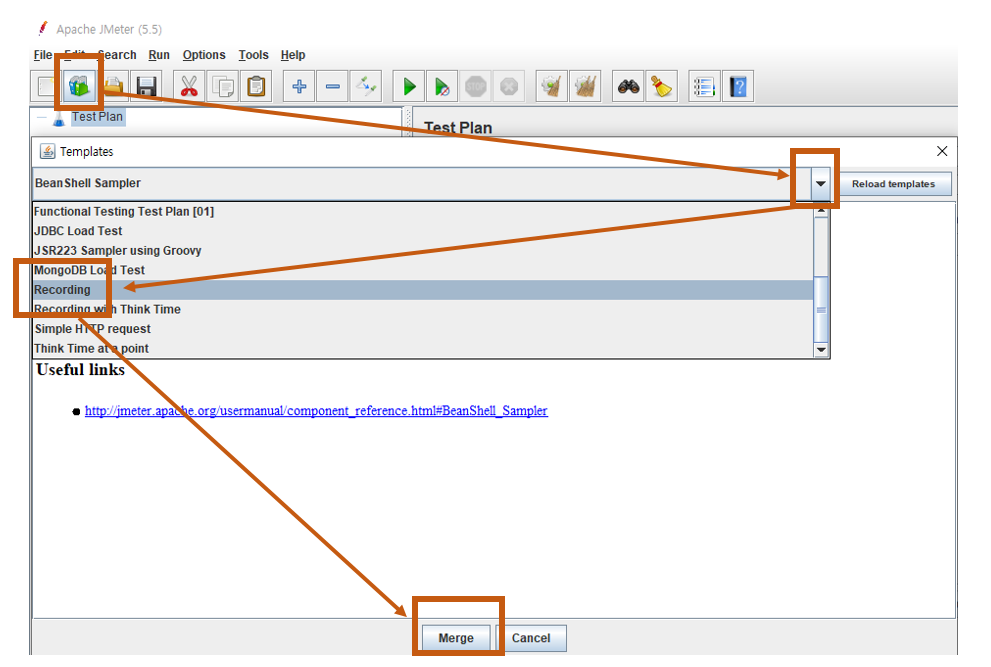
Task: Click Start no pauses icon
Action: coord(442,86)
